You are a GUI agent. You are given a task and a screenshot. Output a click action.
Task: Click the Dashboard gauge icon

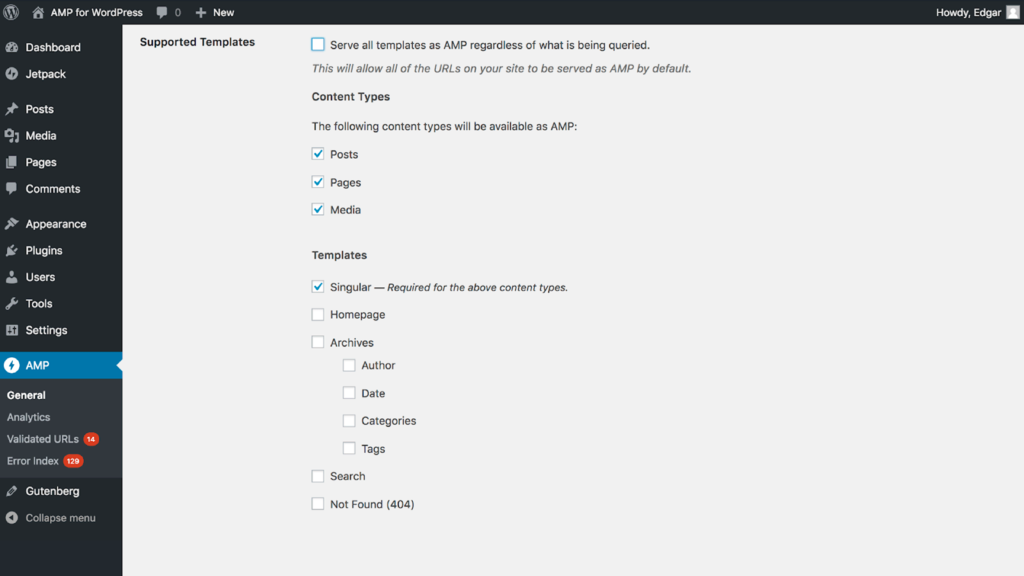(12, 47)
